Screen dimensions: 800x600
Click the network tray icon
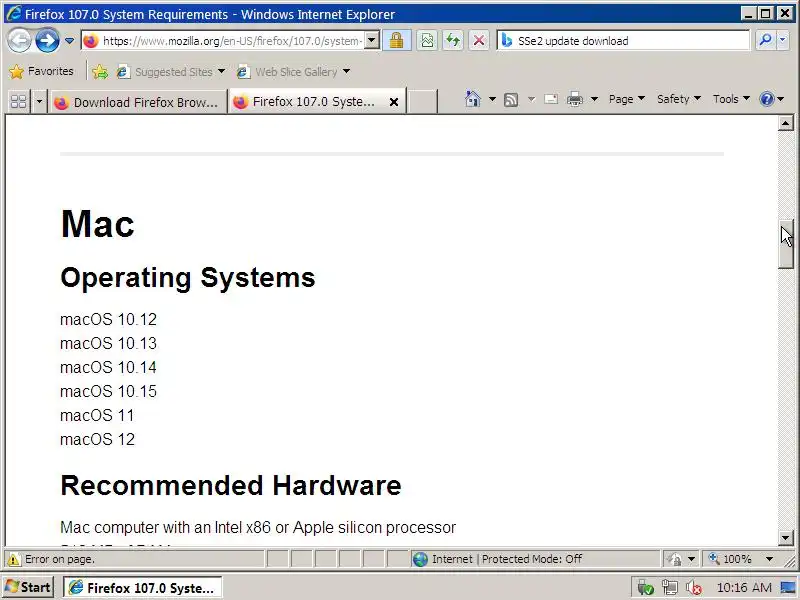(670, 588)
